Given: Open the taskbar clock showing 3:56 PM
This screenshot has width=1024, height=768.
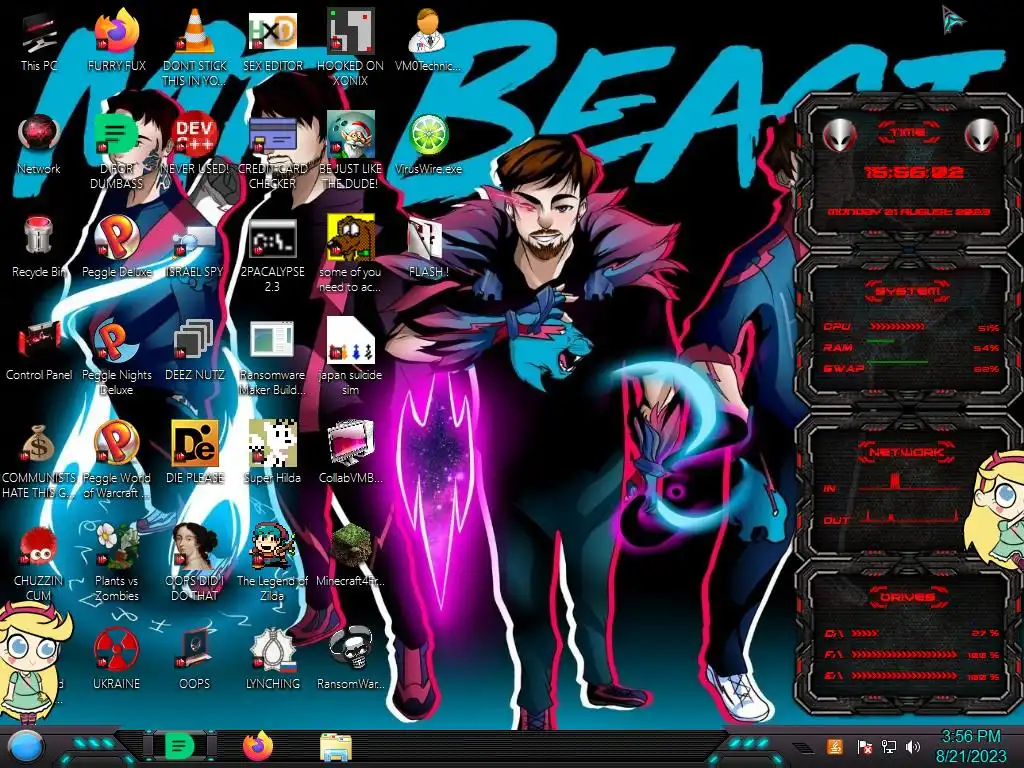Looking at the screenshot, I should click(971, 746).
